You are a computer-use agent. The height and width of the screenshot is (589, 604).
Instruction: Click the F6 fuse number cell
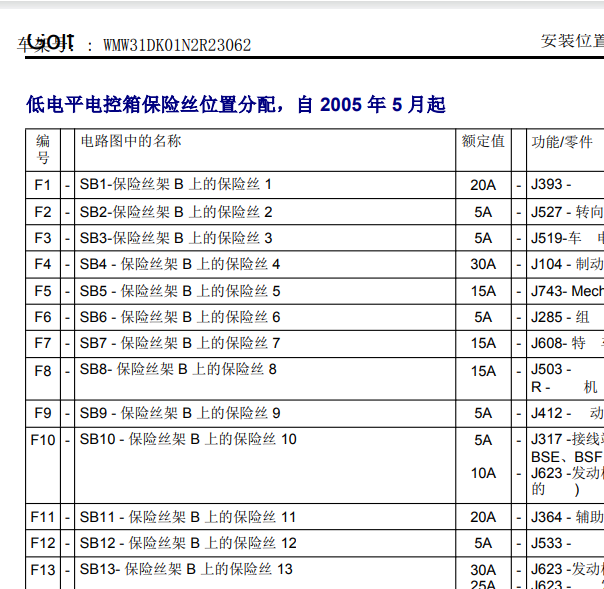[43, 317]
